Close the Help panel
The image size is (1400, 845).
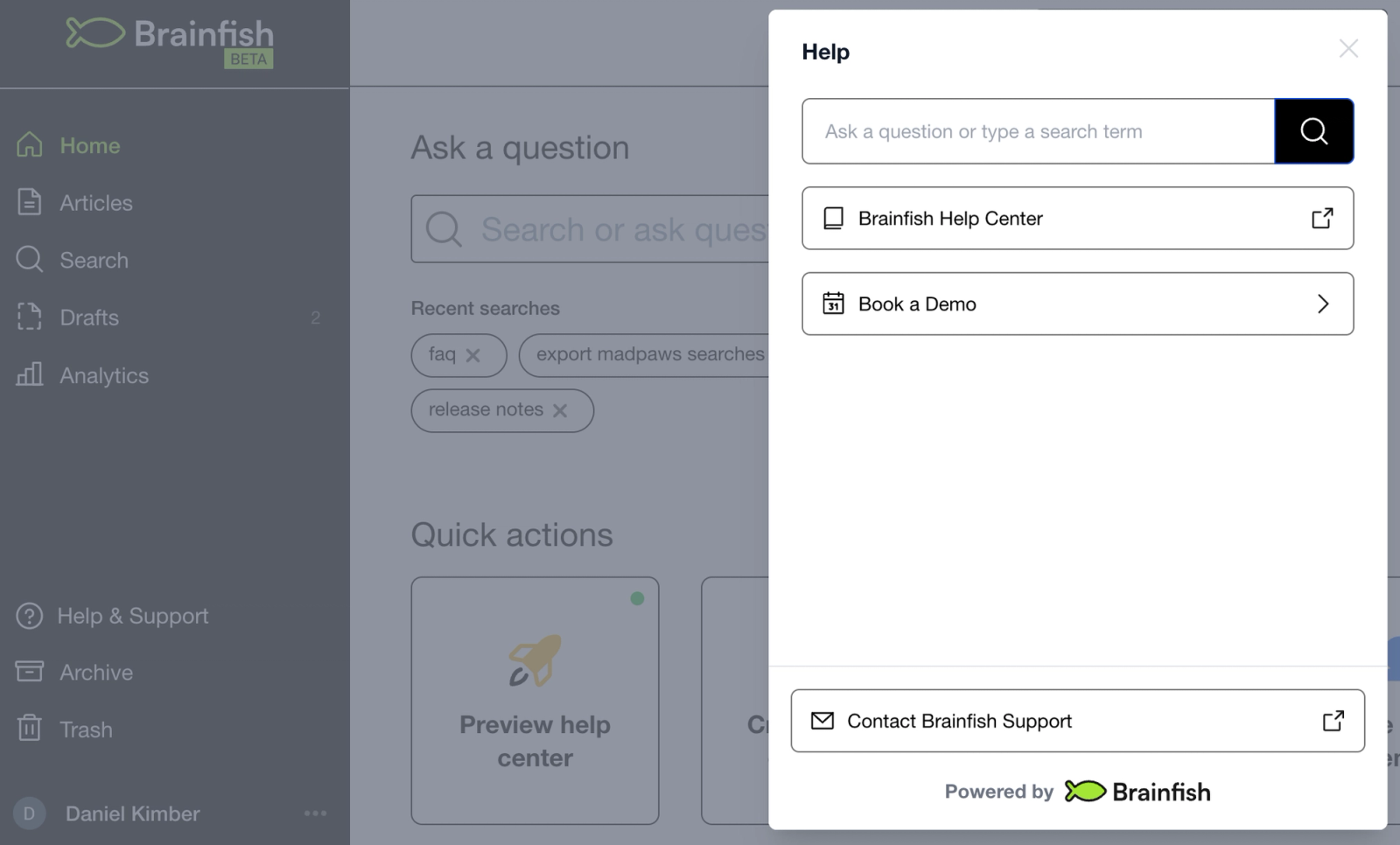point(1348,49)
